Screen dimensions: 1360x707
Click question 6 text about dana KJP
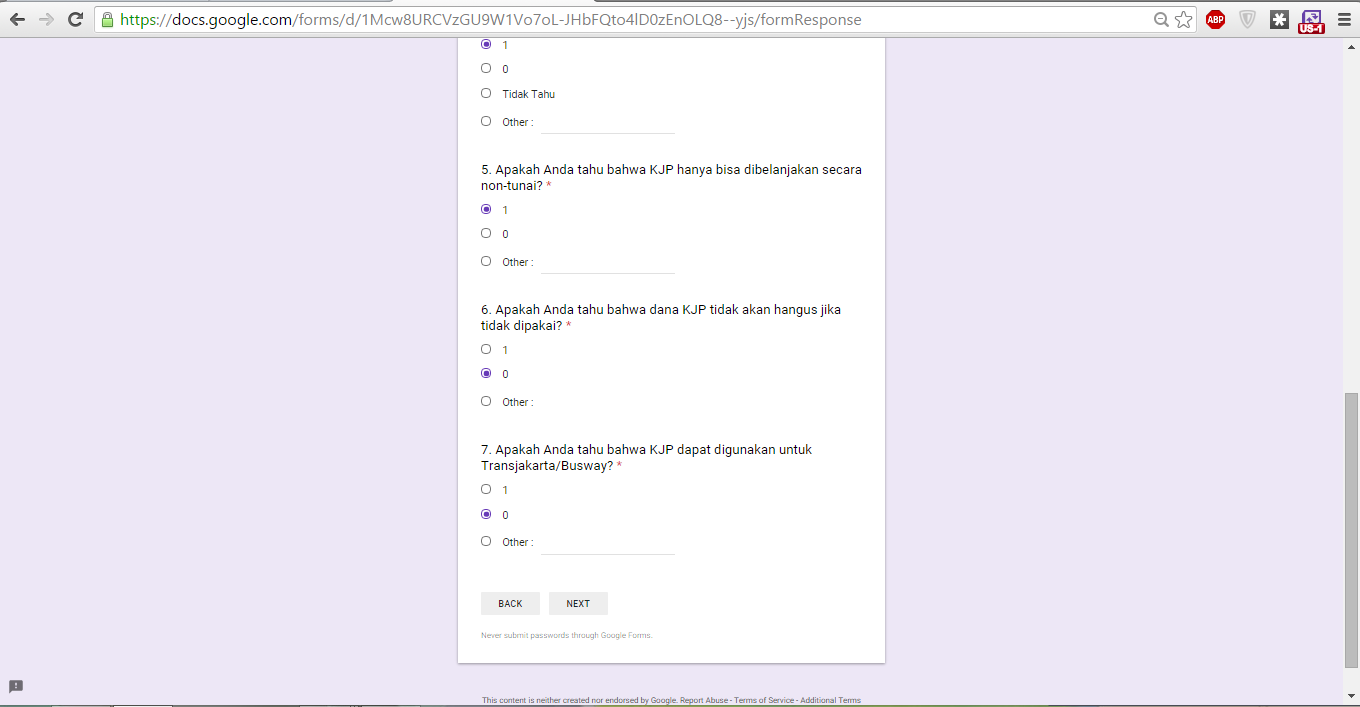[661, 317]
